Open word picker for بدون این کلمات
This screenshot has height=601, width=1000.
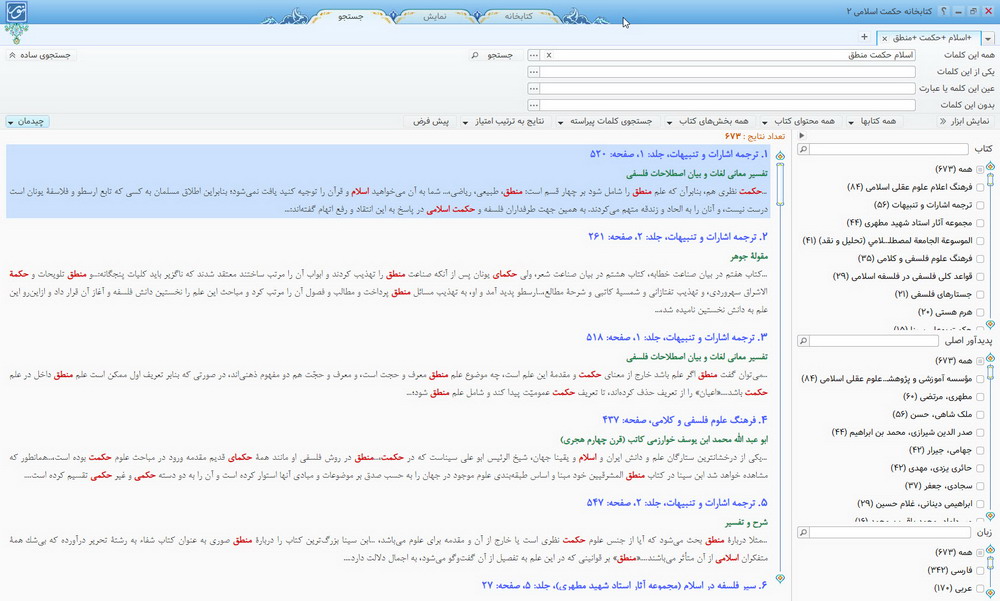(534, 105)
